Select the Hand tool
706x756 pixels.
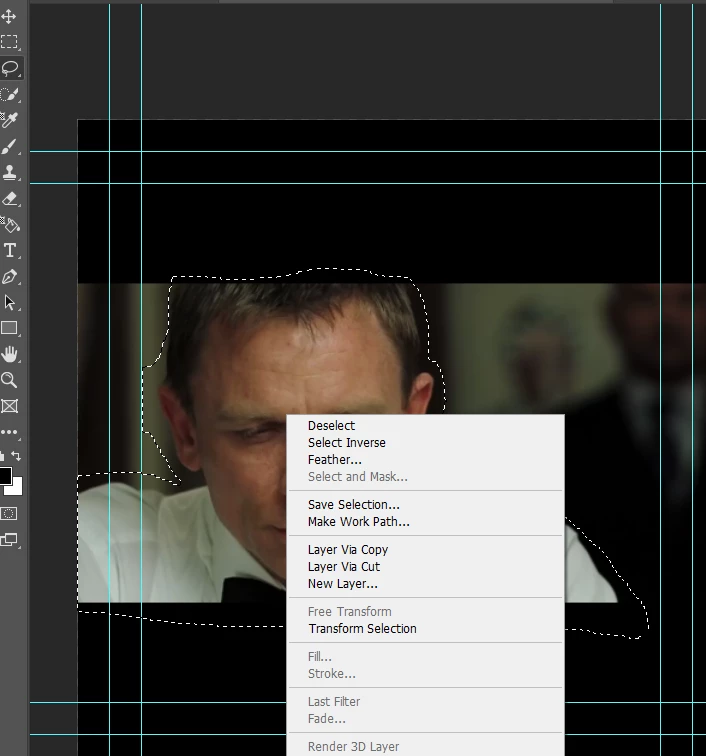click(9, 354)
